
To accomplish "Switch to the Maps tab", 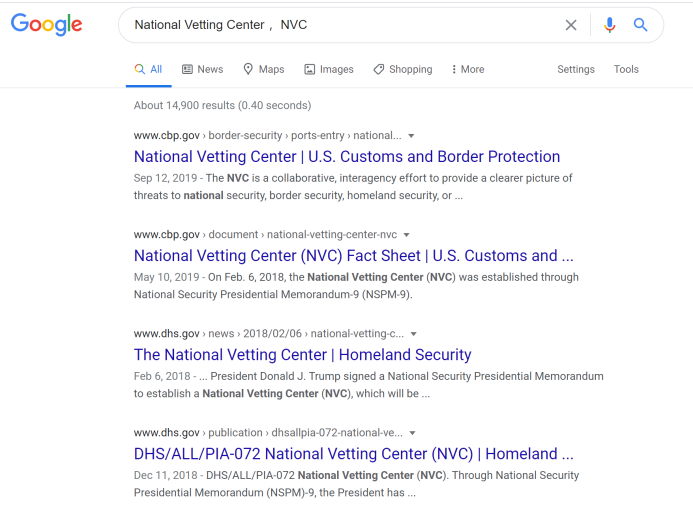I will tap(263, 69).
